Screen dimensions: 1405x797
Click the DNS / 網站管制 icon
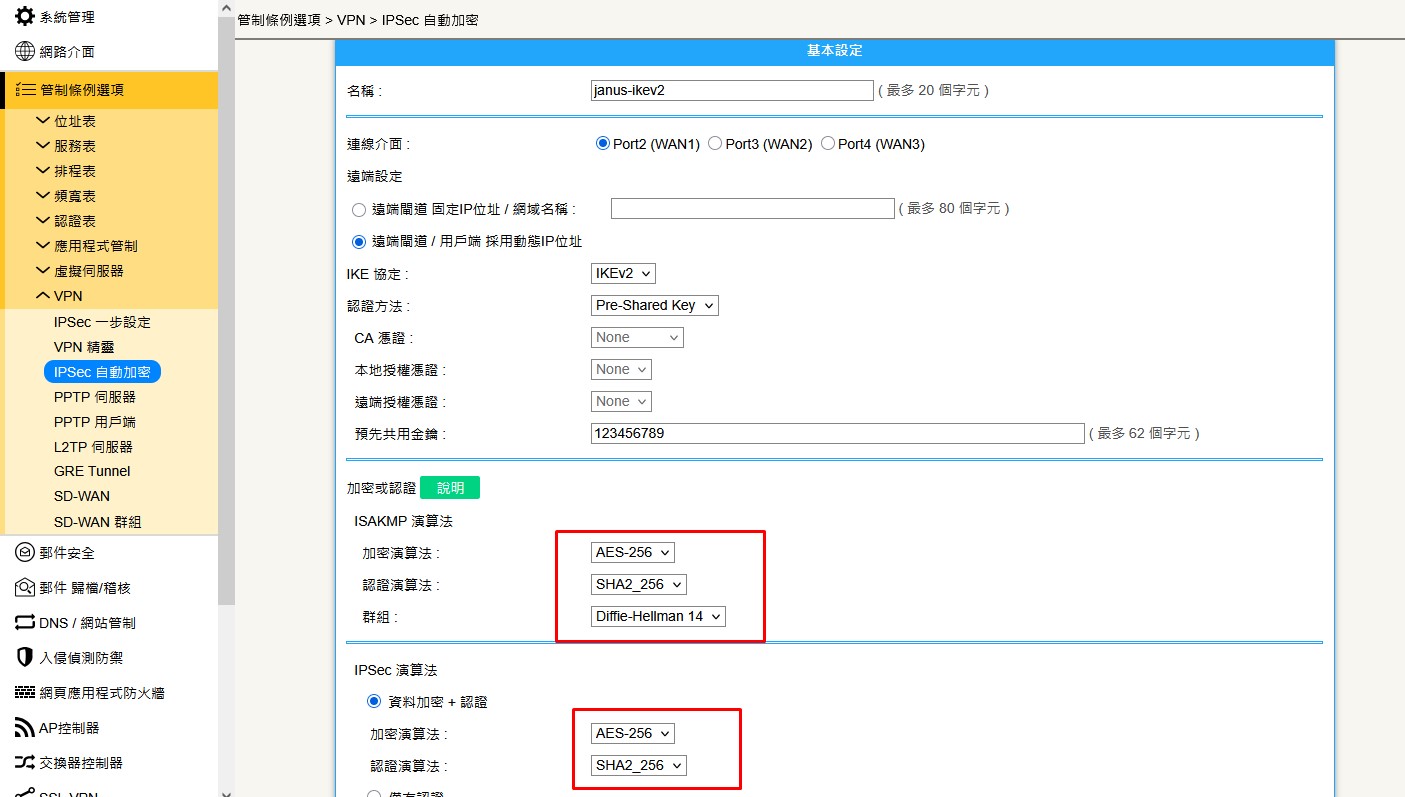25,623
